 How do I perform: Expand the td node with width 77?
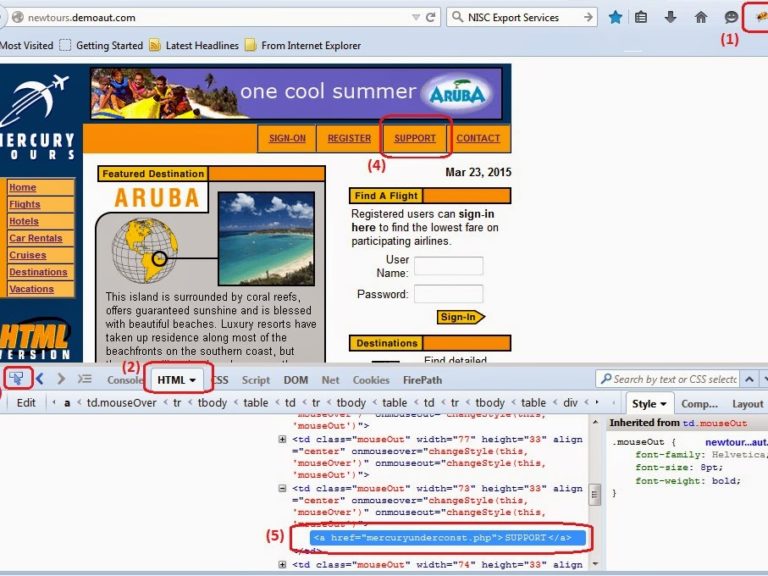click(x=283, y=438)
